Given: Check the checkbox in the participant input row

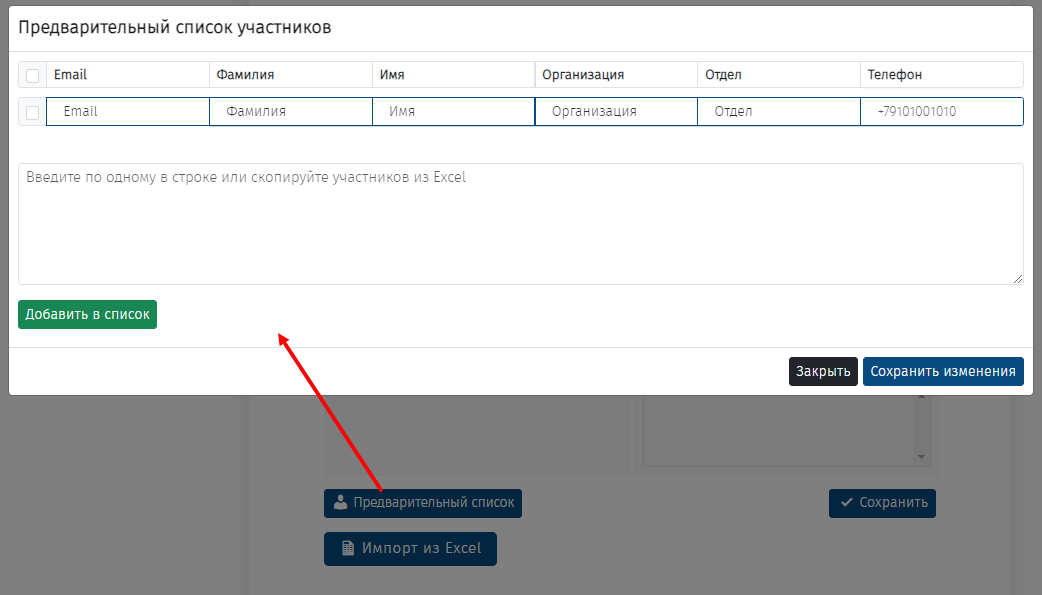Looking at the screenshot, I should pos(32,112).
